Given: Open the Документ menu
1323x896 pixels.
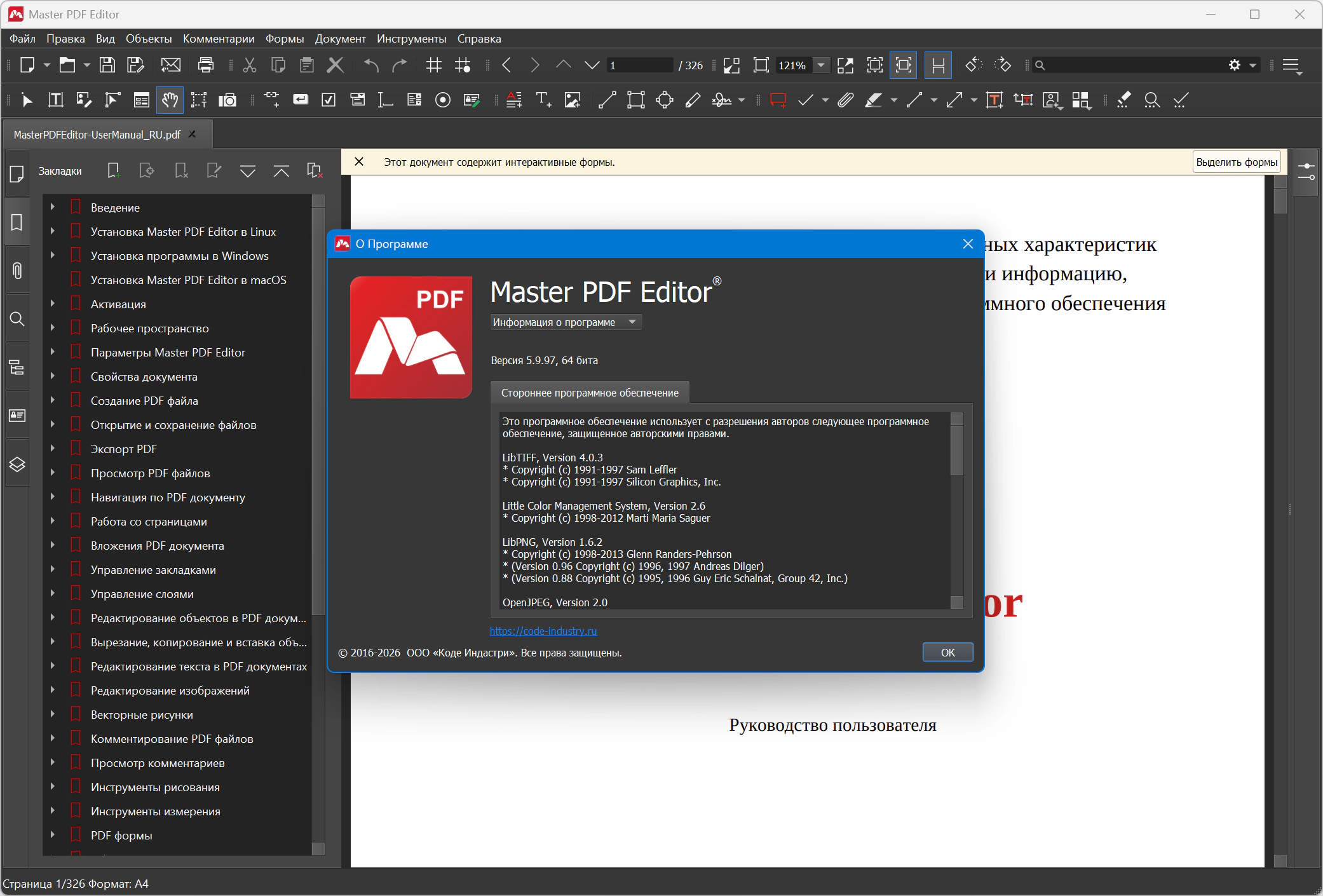Looking at the screenshot, I should (340, 39).
